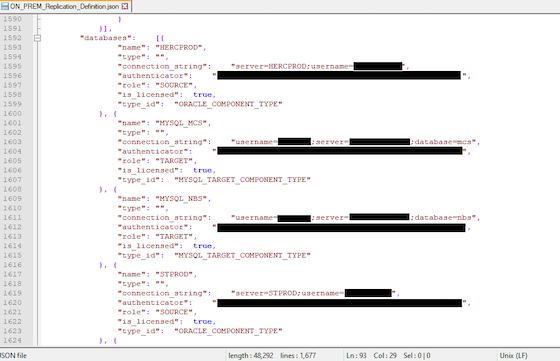
Task: Click the "HERCPROD" name value
Action: coord(179,47)
